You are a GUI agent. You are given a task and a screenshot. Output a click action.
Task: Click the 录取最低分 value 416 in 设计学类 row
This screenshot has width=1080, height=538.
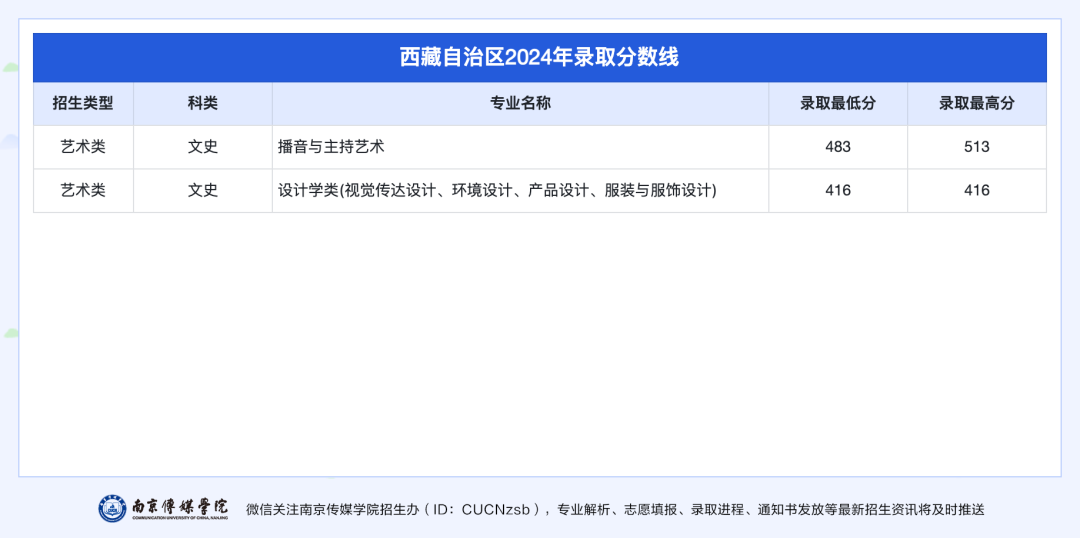(x=838, y=190)
